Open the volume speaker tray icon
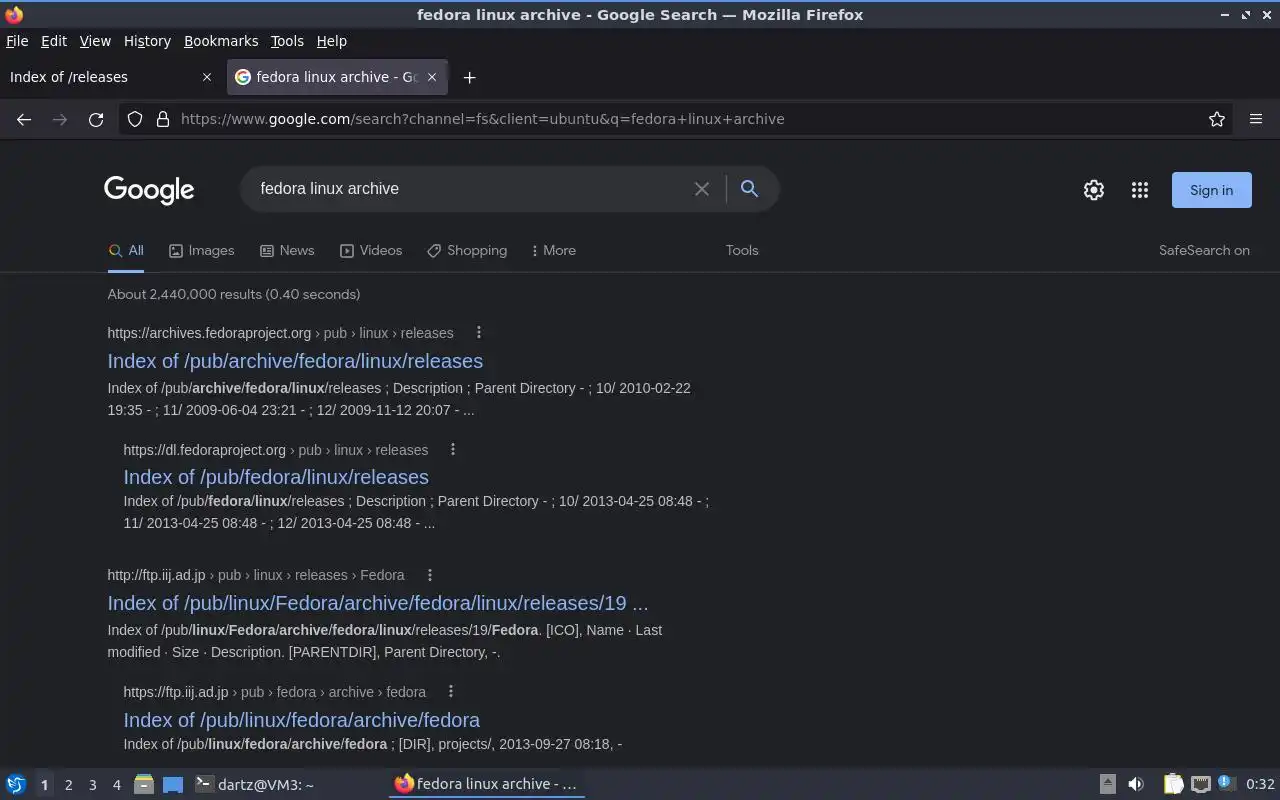Viewport: 1280px width, 800px height. click(x=1135, y=784)
